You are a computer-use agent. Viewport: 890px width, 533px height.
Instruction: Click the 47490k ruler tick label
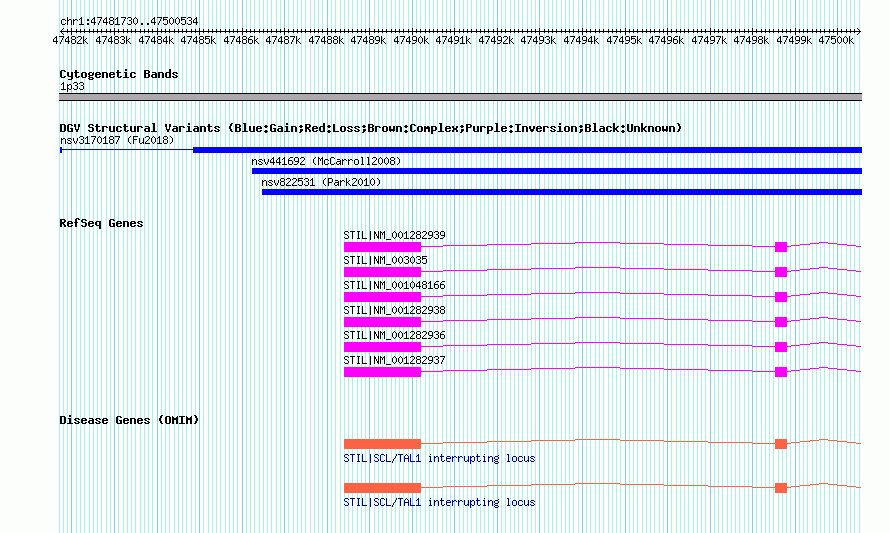click(x=411, y=40)
